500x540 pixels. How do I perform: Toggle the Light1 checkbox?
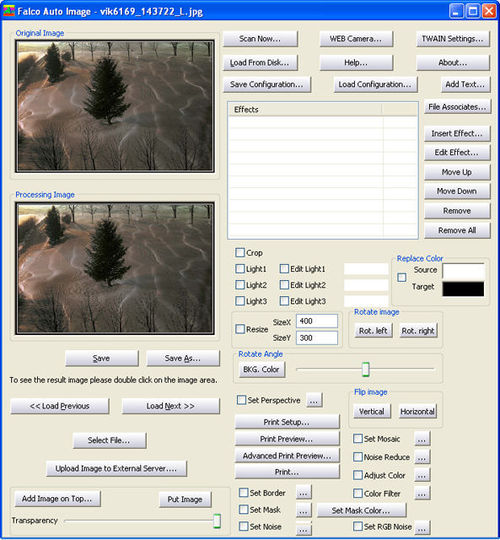click(x=240, y=269)
